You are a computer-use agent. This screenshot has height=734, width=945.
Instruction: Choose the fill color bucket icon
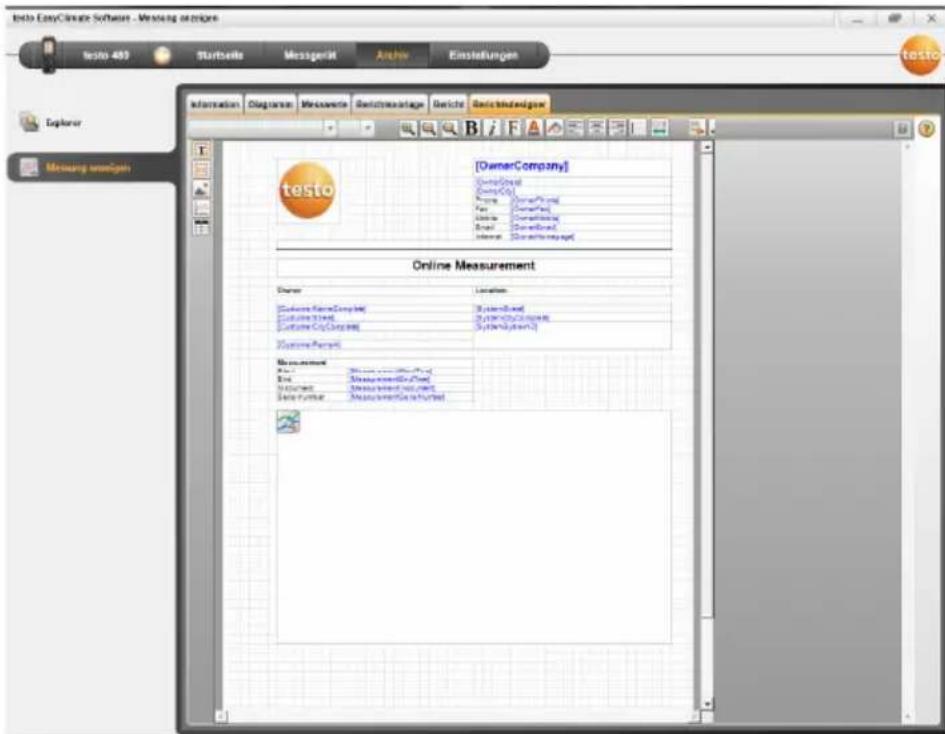tap(554, 128)
